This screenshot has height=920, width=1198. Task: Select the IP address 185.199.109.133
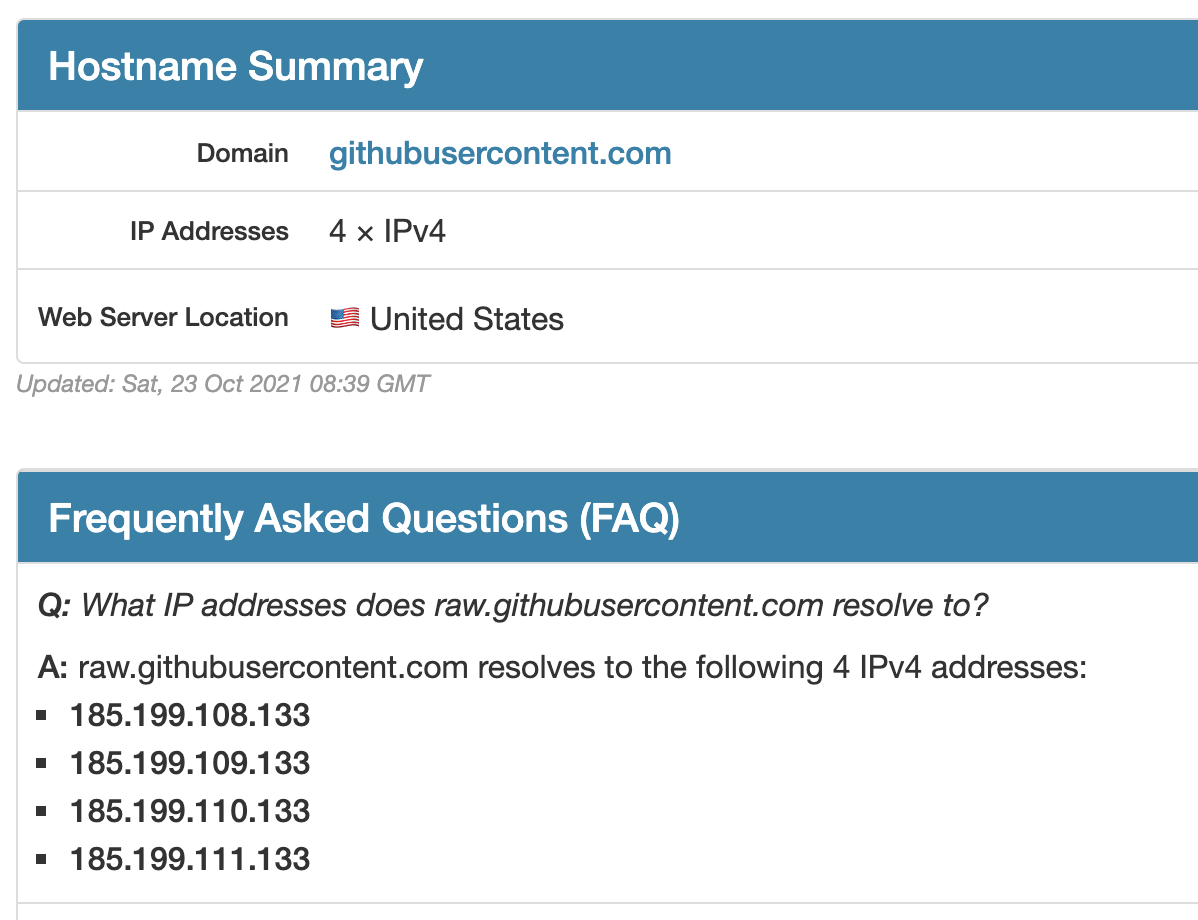click(190, 764)
